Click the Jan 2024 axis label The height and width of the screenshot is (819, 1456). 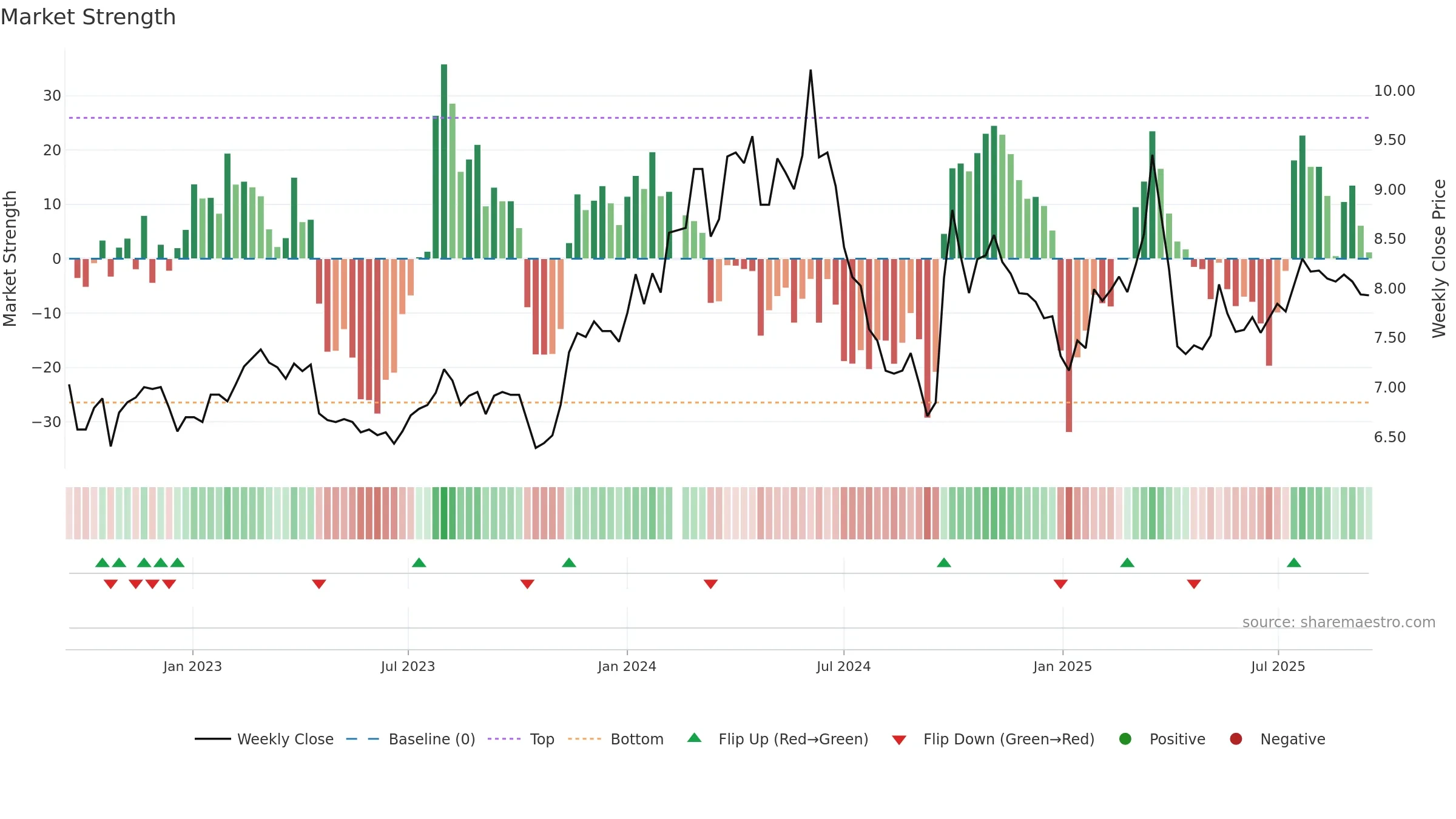click(x=627, y=666)
